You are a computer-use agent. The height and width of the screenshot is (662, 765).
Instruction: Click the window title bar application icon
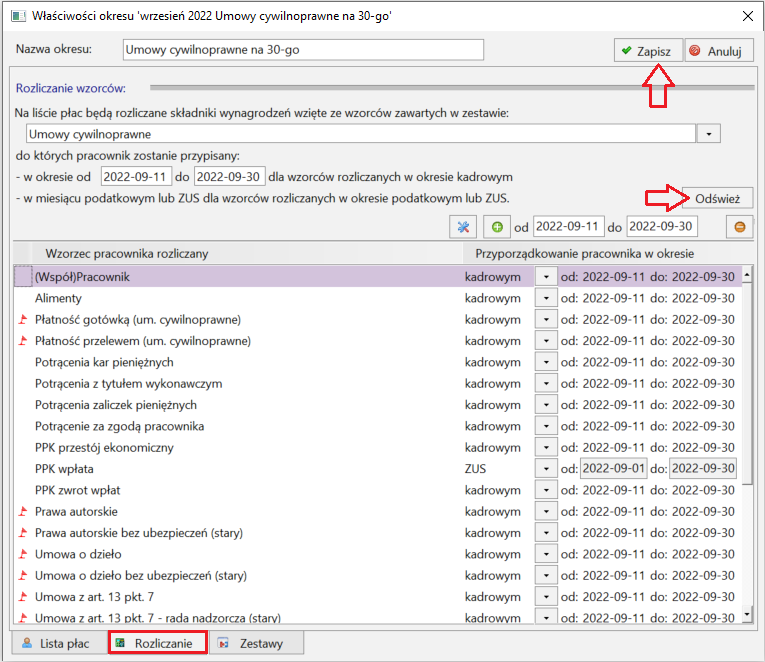[19, 16]
